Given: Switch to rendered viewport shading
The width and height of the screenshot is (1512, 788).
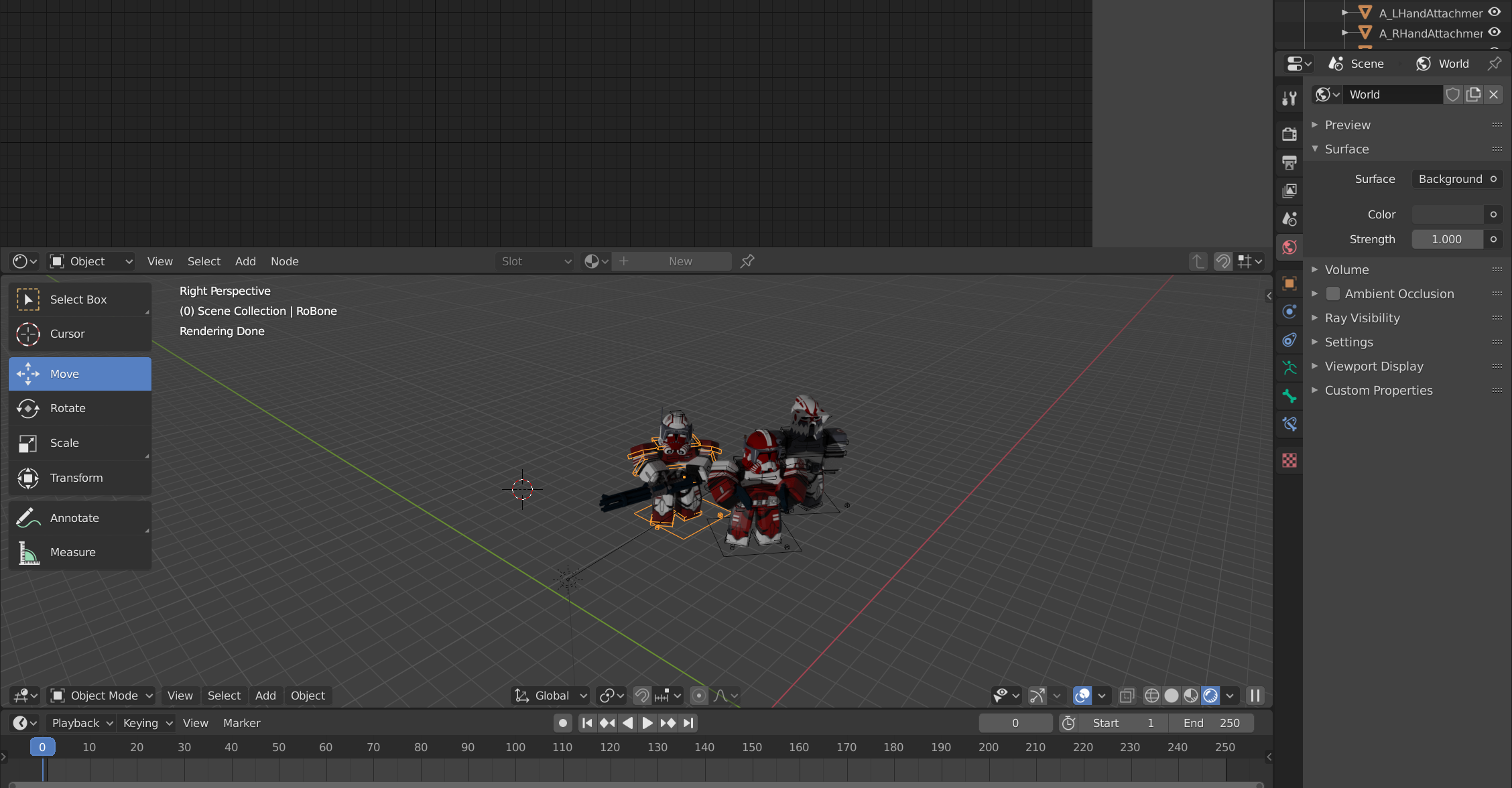Looking at the screenshot, I should pos(1210,696).
